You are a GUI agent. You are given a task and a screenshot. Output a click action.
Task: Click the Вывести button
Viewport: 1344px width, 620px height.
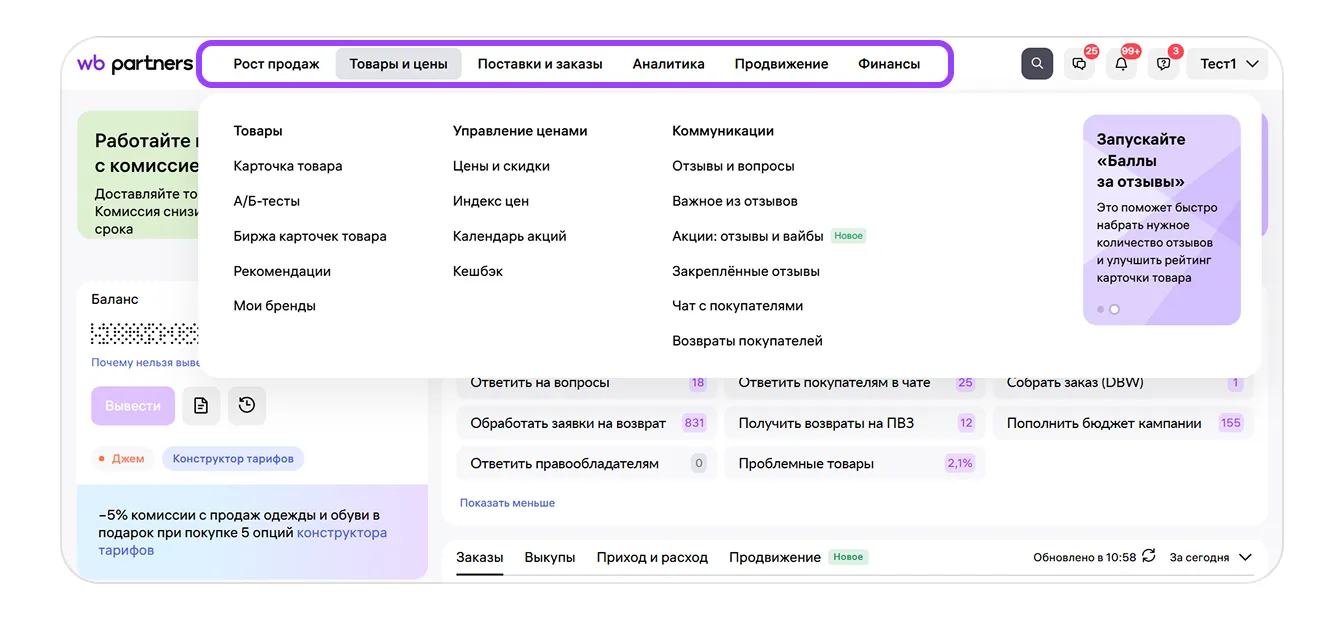[x=133, y=406]
